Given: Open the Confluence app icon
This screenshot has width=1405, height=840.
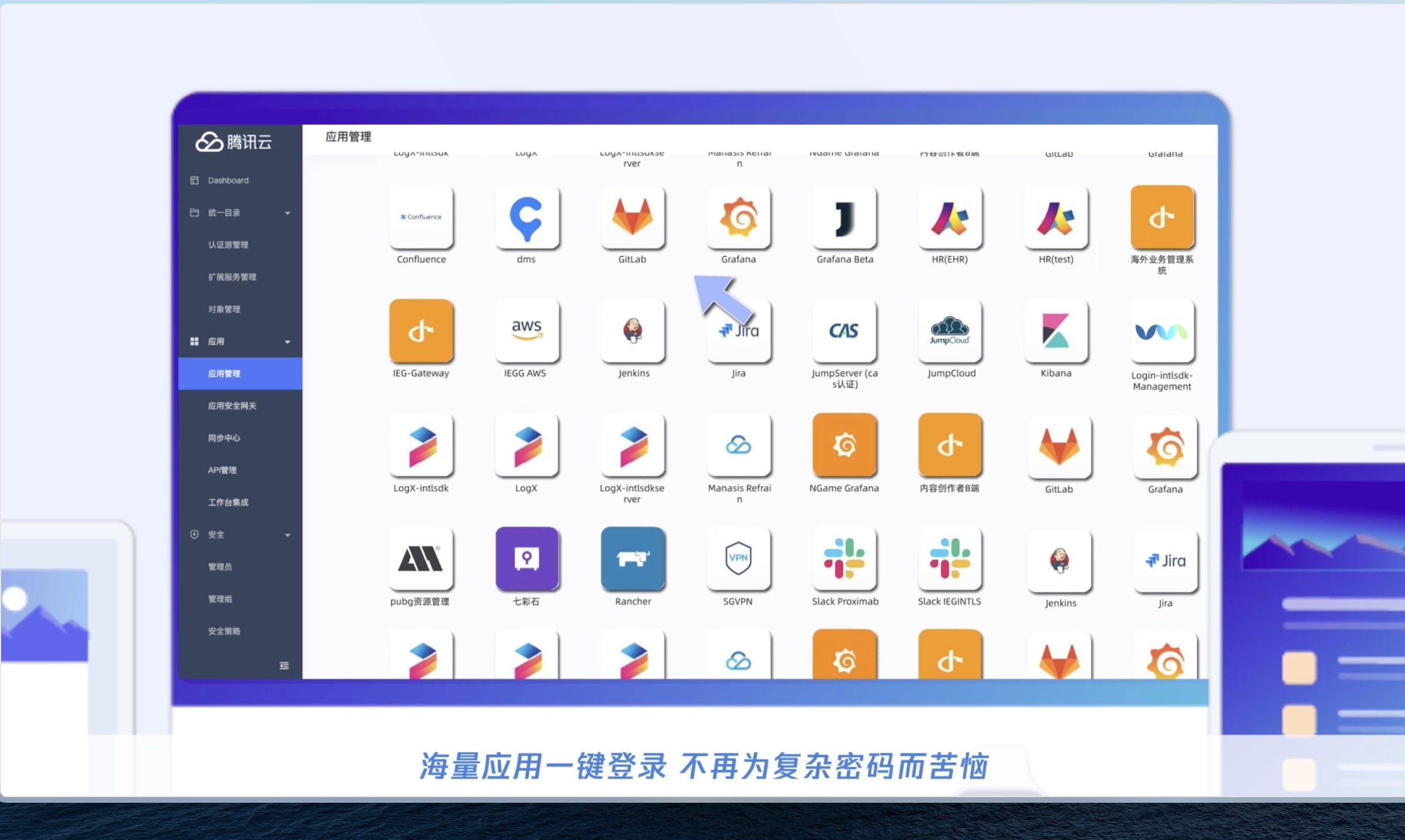Looking at the screenshot, I should [x=421, y=217].
